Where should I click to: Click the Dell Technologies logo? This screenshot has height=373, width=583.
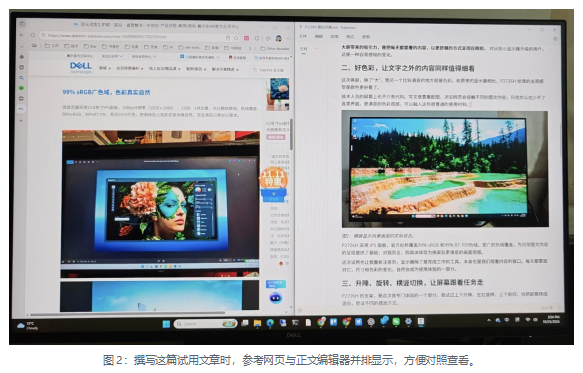pos(81,68)
